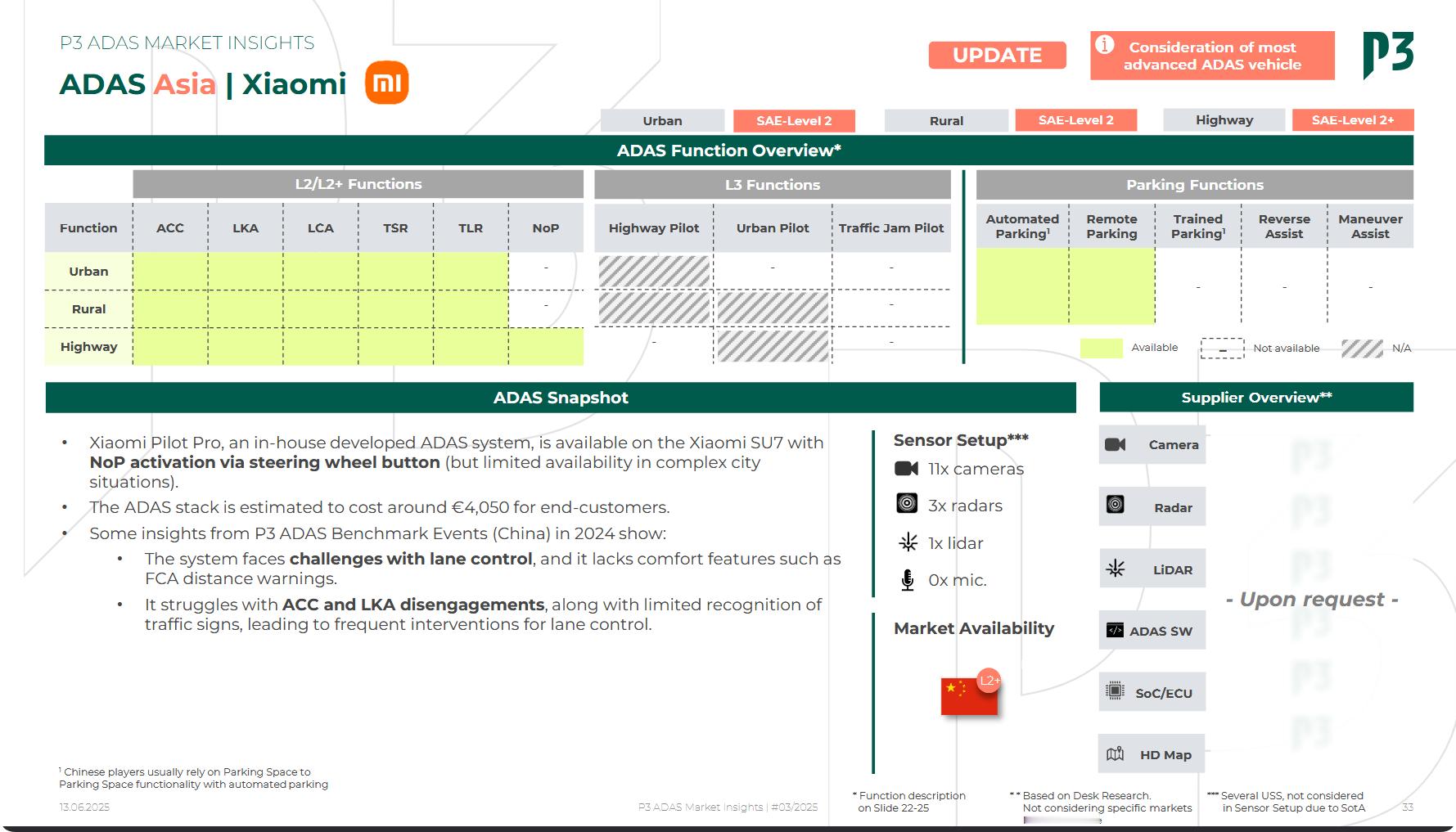Click the 'Function description on Slide 22-25' footnote

tap(909, 802)
